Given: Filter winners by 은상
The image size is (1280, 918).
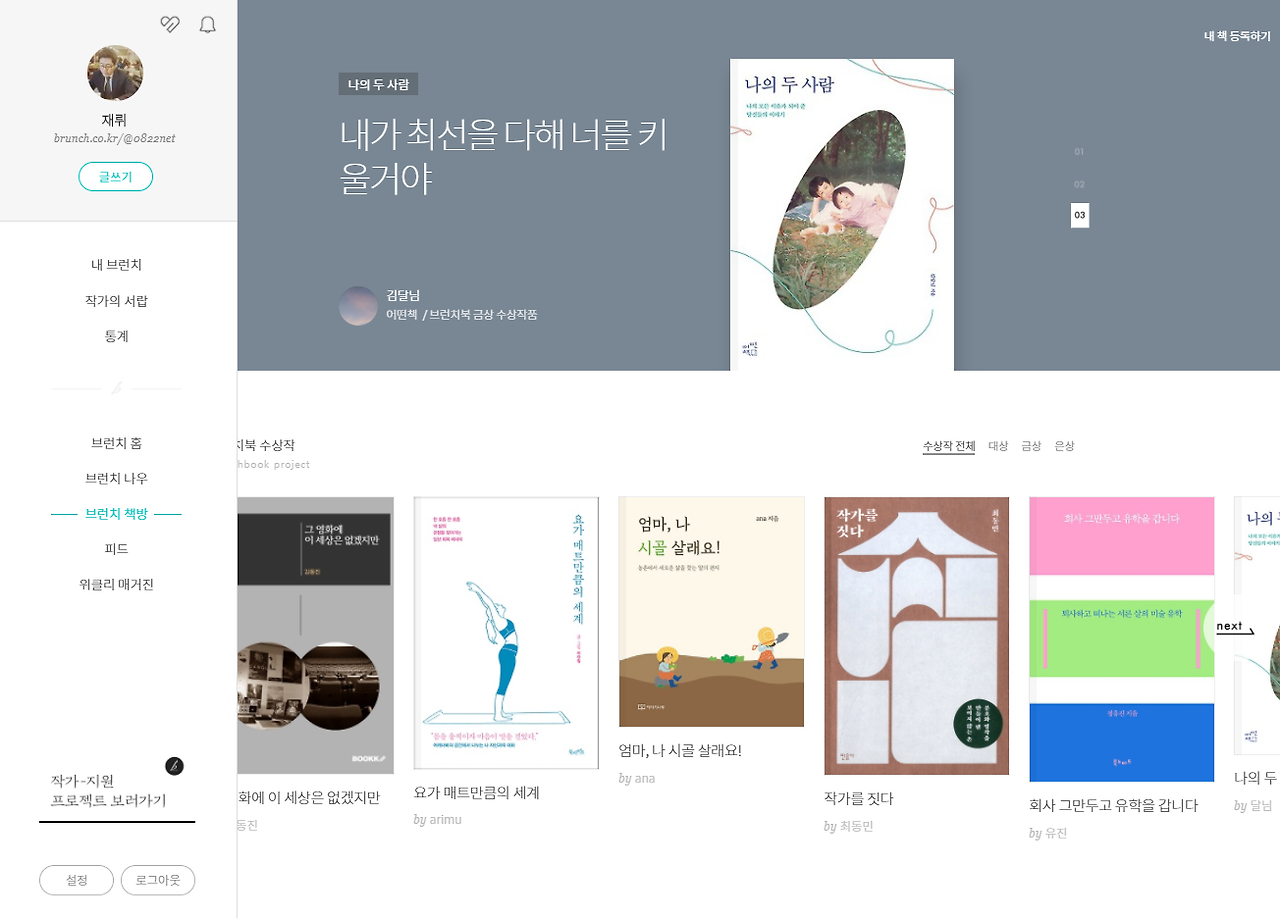Looking at the screenshot, I should (1064, 446).
